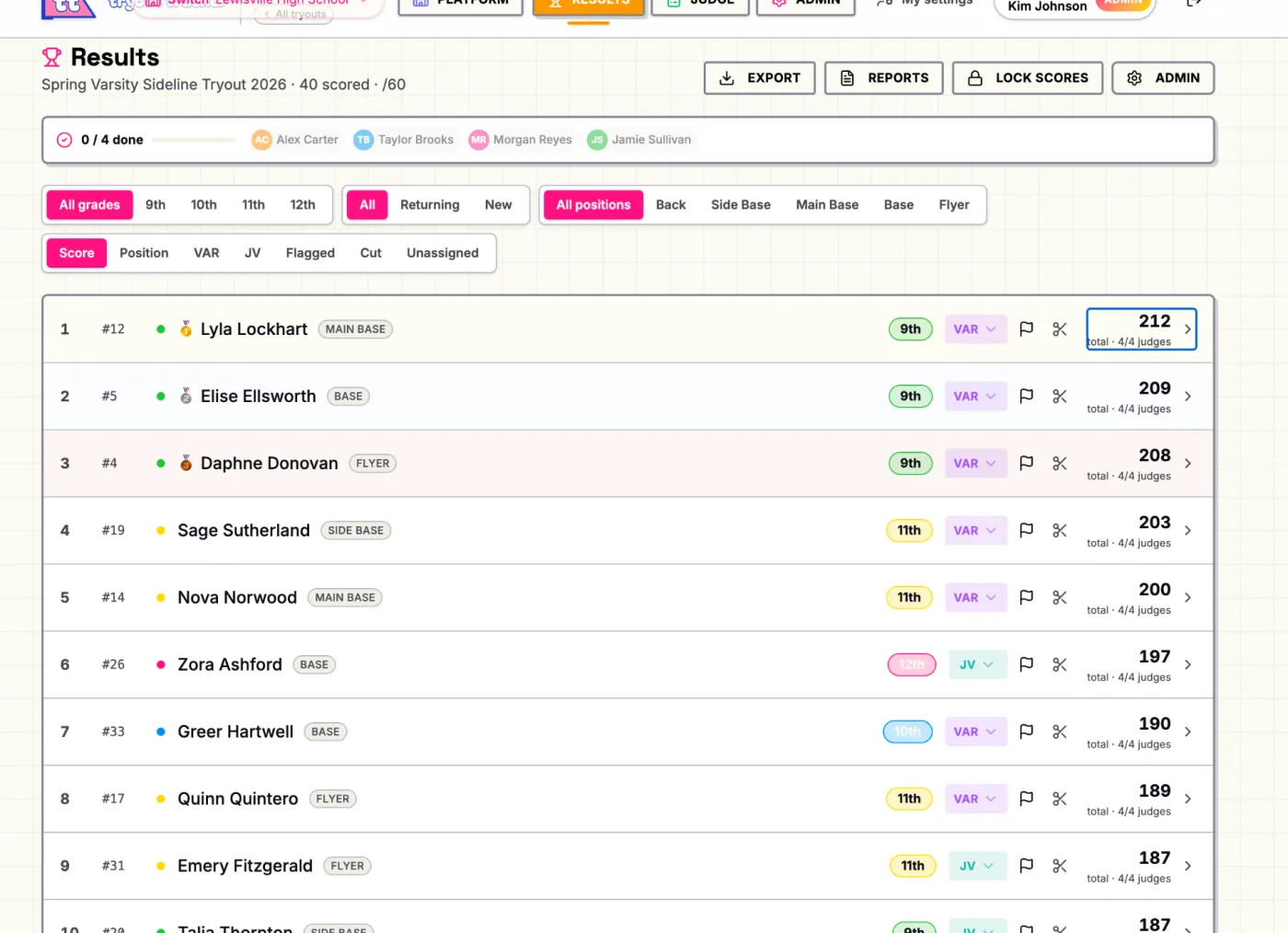1288x933 pixels.
Task: Flag Zora Ashford's row
Action: click(1027, 664)
